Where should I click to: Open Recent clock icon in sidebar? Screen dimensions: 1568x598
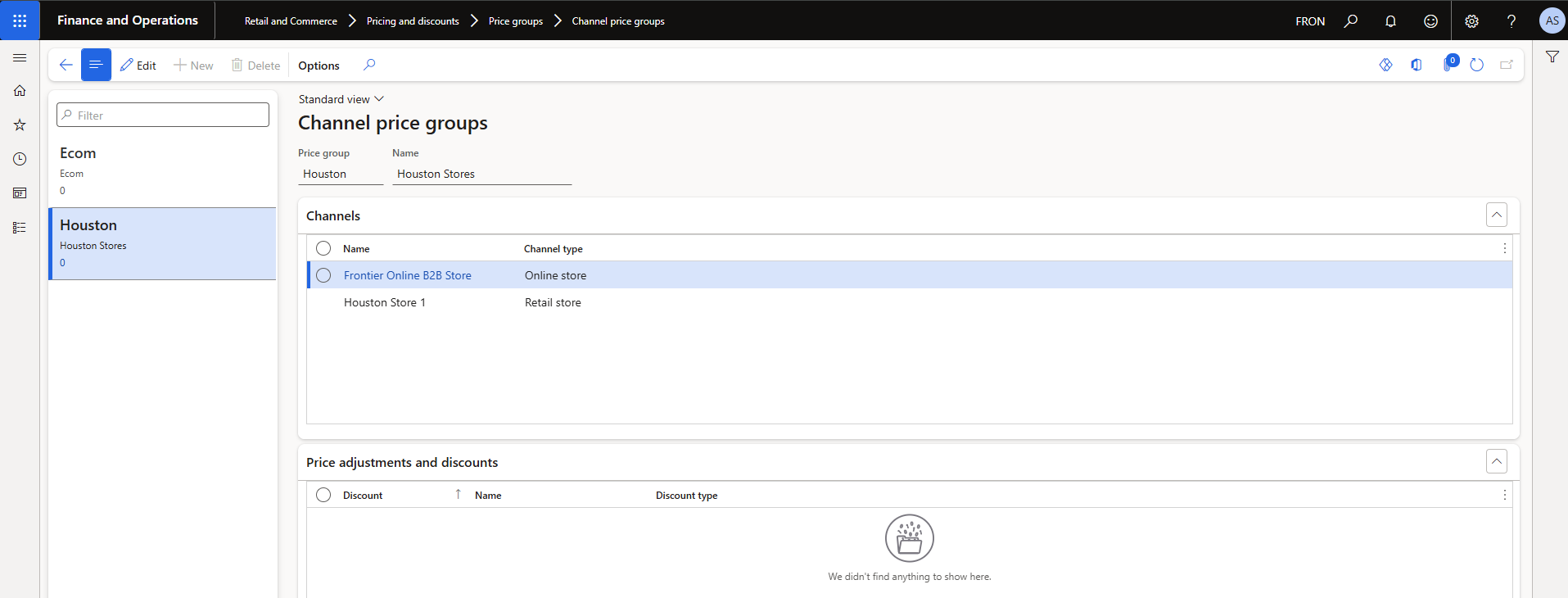[20, 159]
